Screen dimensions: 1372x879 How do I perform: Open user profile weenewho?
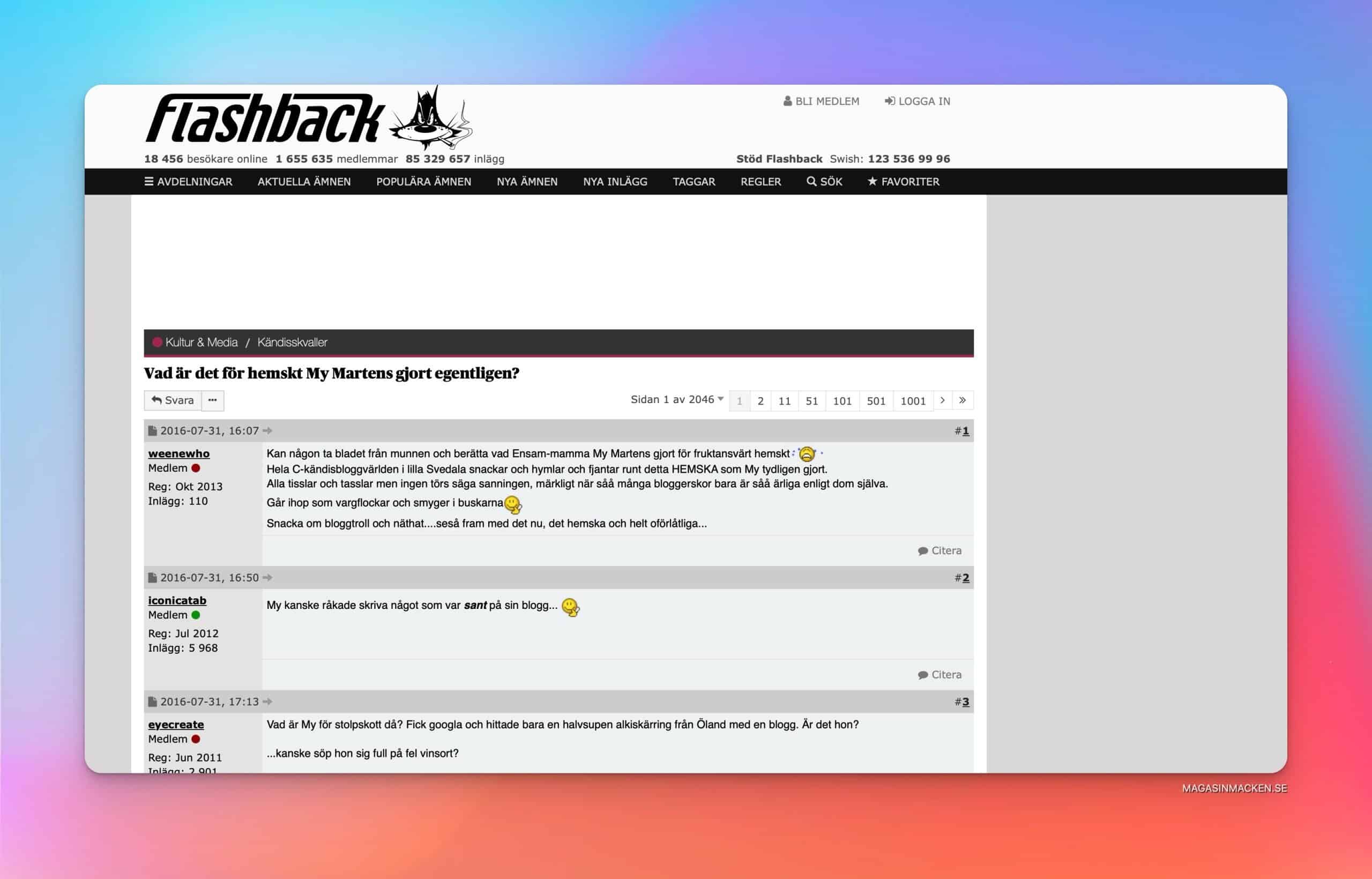click(x=178, y=454)
